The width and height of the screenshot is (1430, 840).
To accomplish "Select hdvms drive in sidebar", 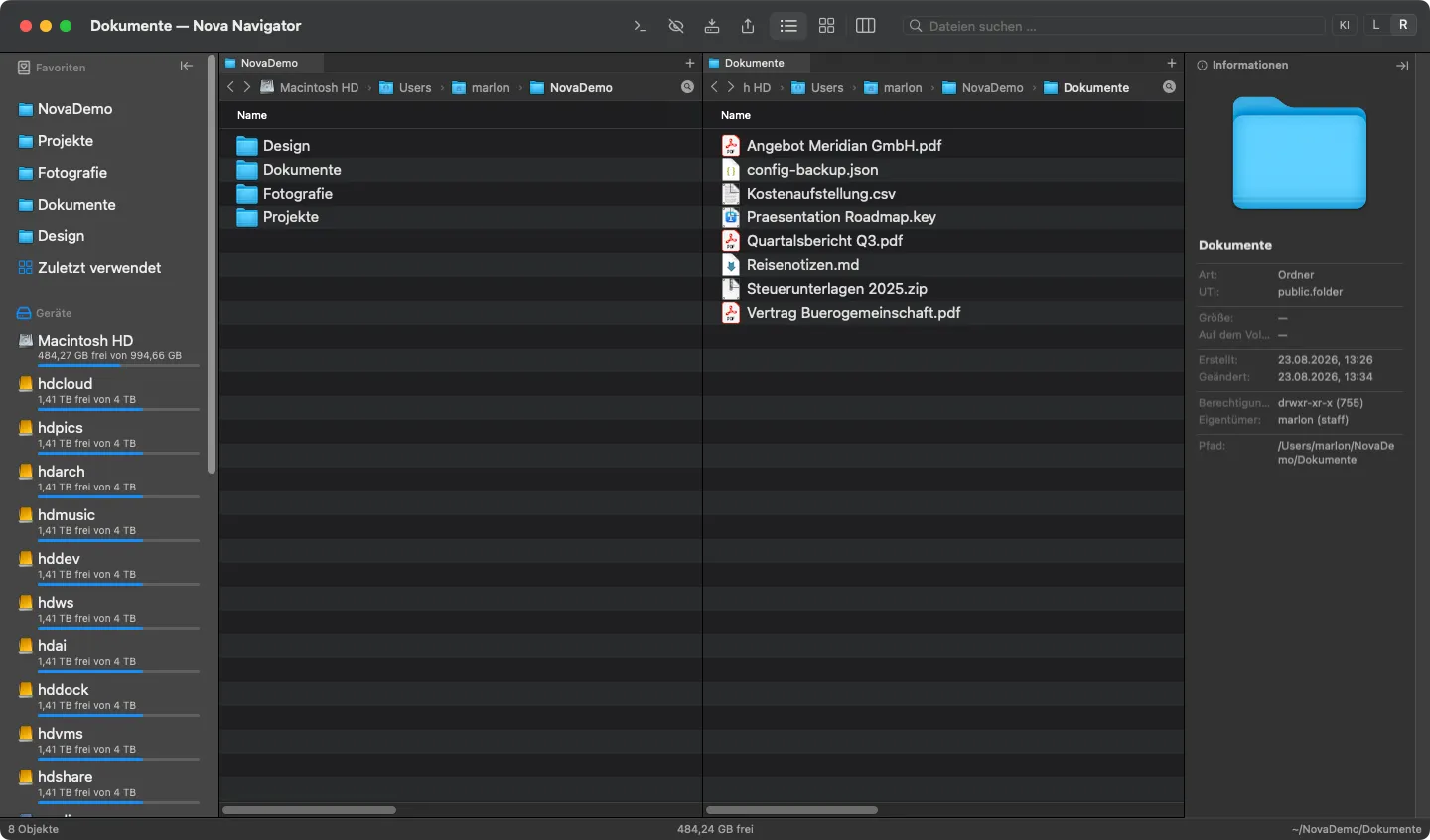I will (107, 741).
